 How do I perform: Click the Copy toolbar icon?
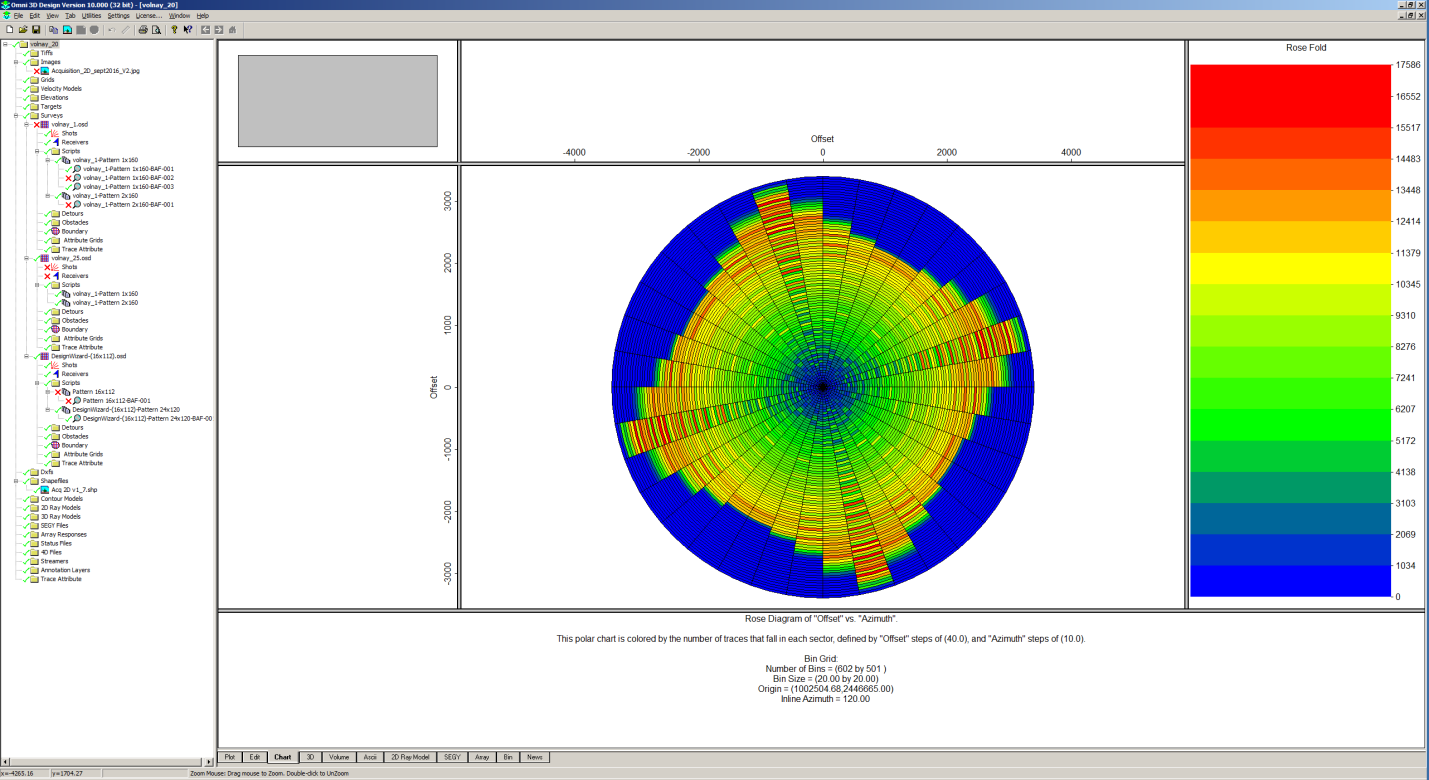(53, 30)
